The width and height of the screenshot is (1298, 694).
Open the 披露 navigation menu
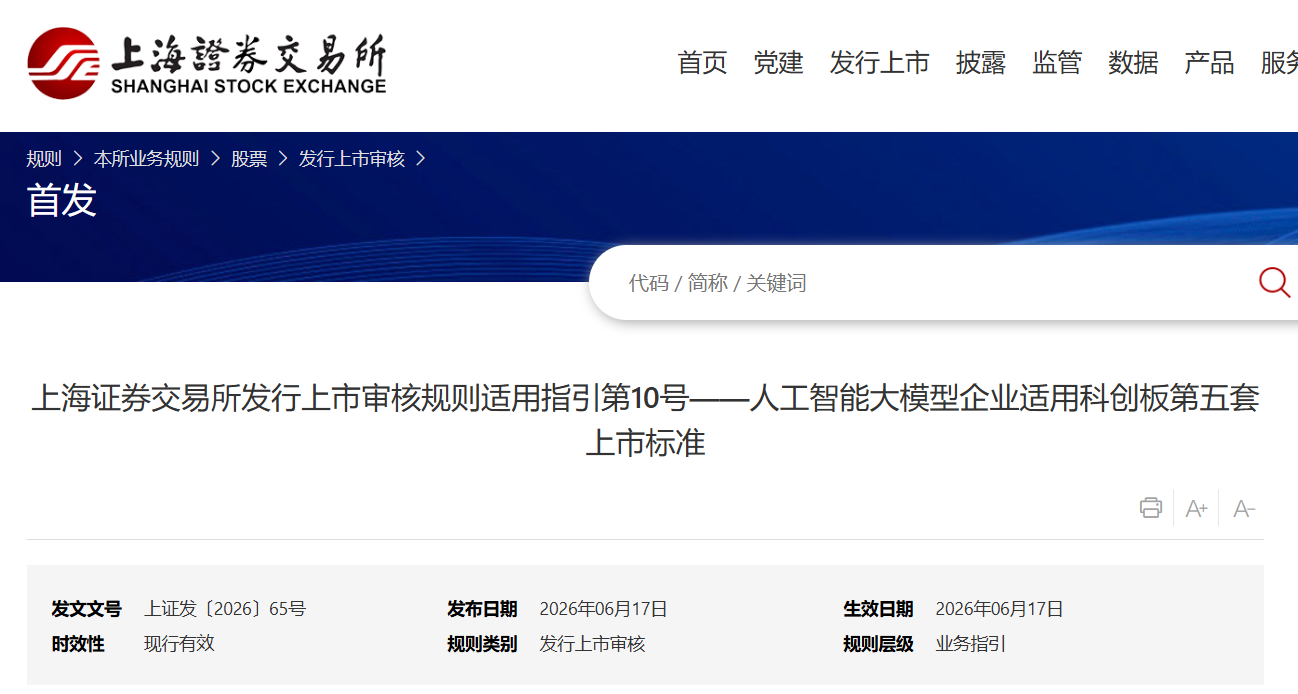pos(981,63)
